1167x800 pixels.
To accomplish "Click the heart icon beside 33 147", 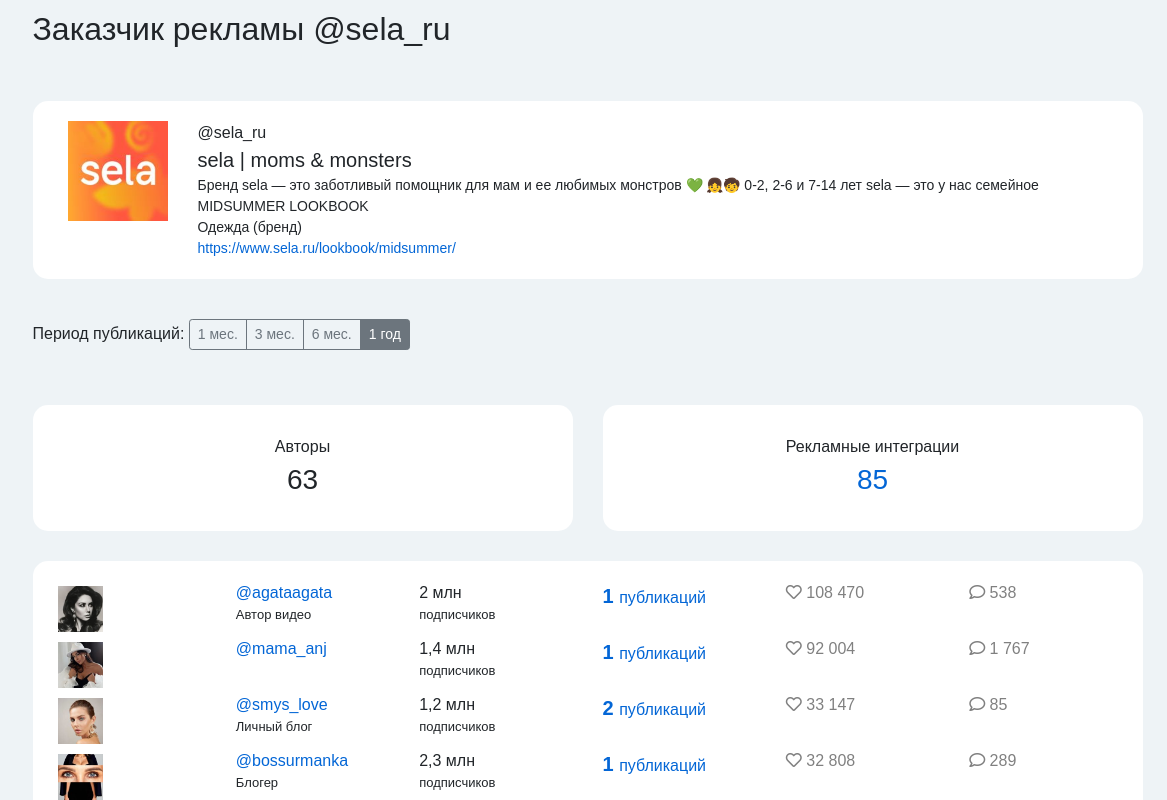I will [793, 704].
